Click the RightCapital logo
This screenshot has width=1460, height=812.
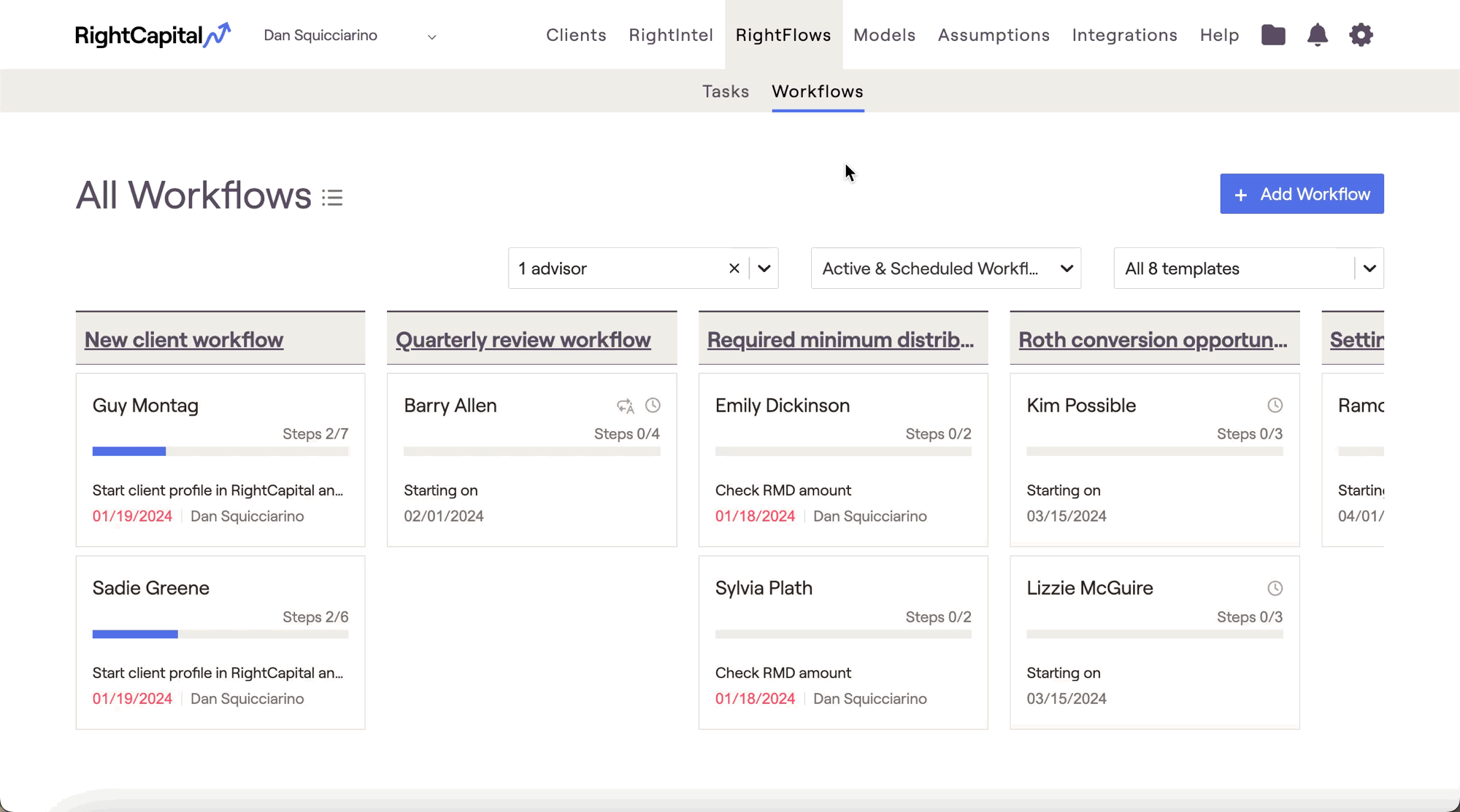(x=153, y=35)
